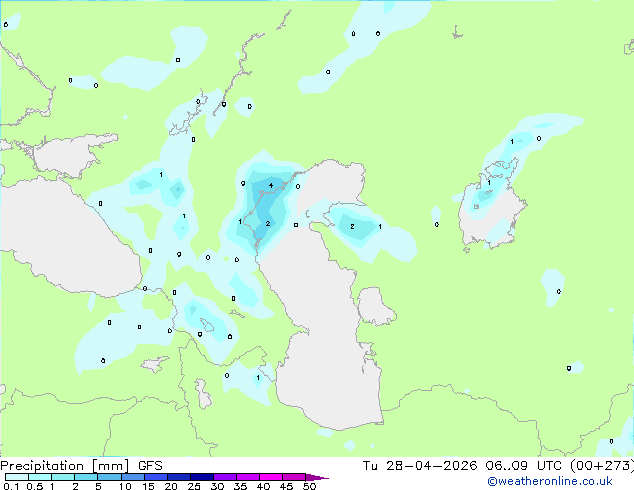Image resolution: width=634 pixels, height=490 pixels.
Task: Click the 5–10 mm legend swatch
Action: [x=109, y=477]
